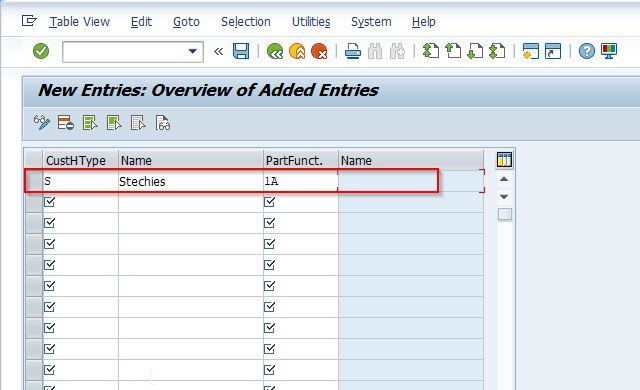The image size is (640, 390).
Task: Open the command field dropdown arrow
Action: click(193, 51)
